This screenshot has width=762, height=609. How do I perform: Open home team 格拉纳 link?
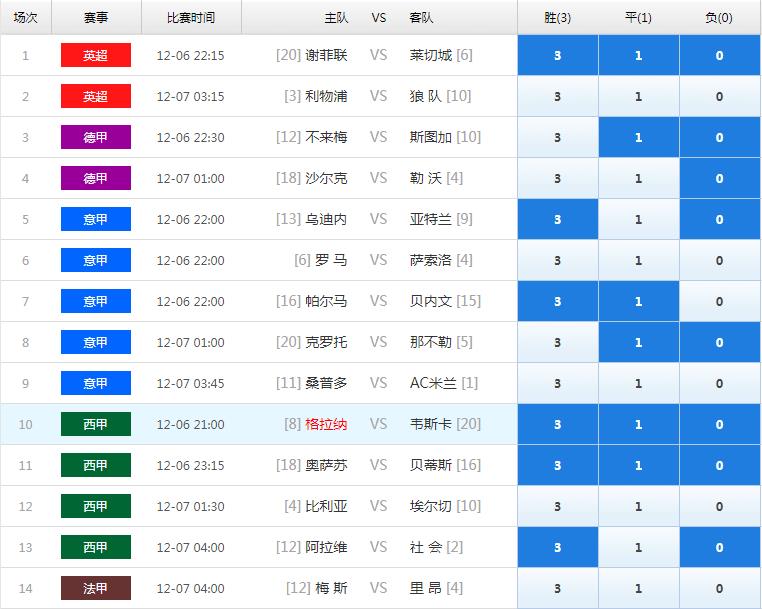pos(326,424)
